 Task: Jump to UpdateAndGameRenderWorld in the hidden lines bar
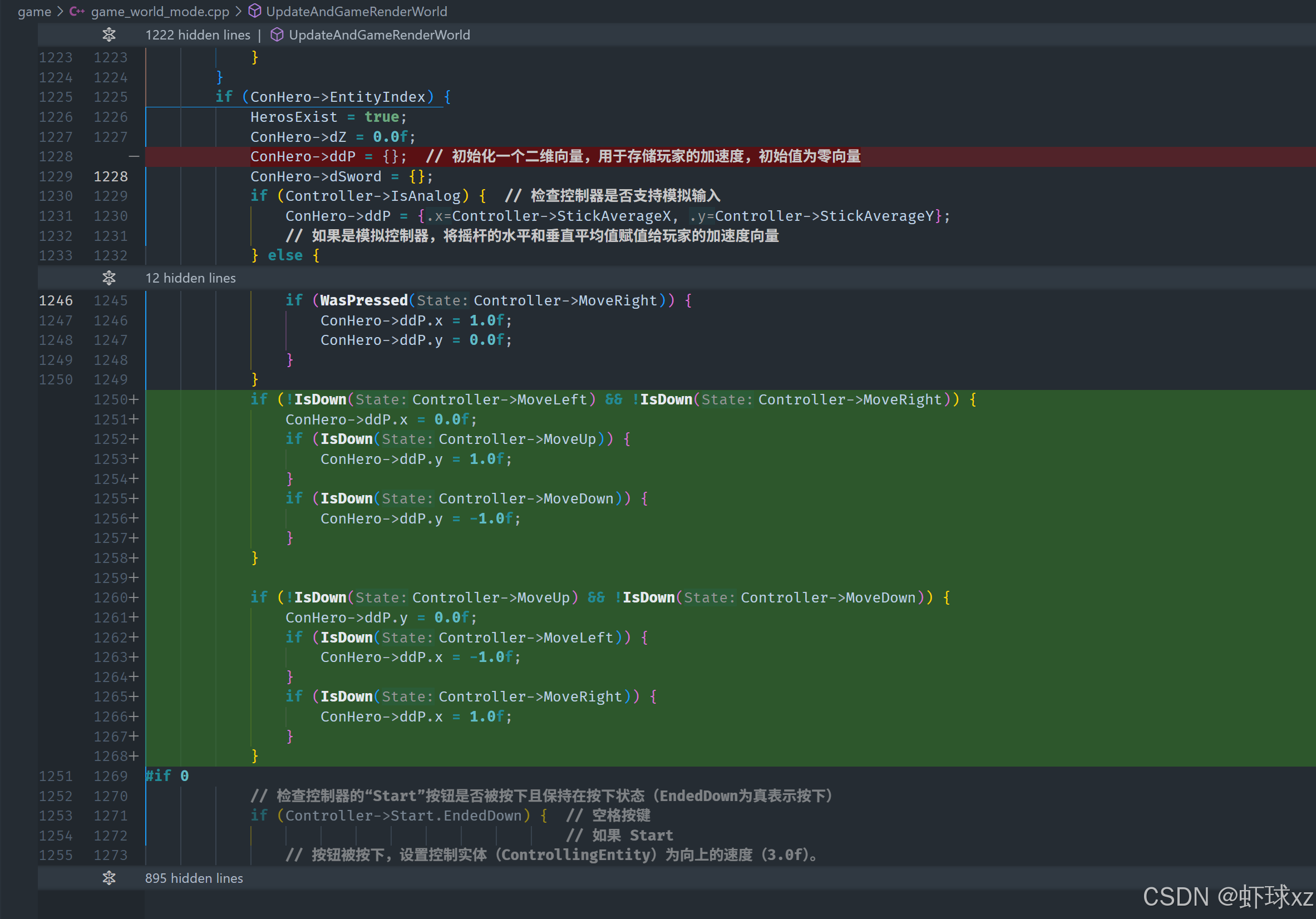point(379,35)
